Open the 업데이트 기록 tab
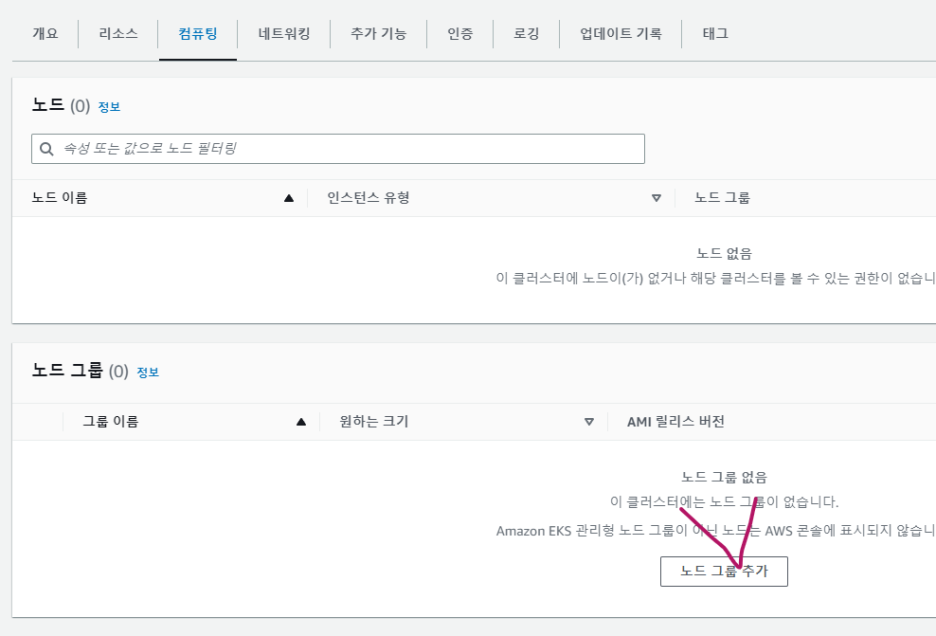The width and height of the screenshot is (936, 636). point(620,33)
